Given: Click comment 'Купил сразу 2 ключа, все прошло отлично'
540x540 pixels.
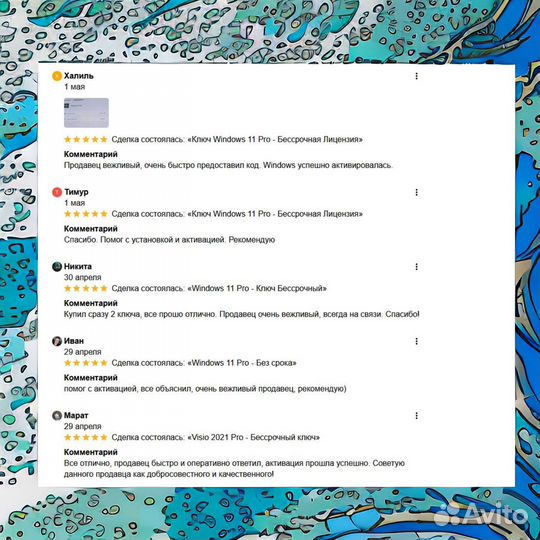Looking at the screenshot, I should pos(241,314).
